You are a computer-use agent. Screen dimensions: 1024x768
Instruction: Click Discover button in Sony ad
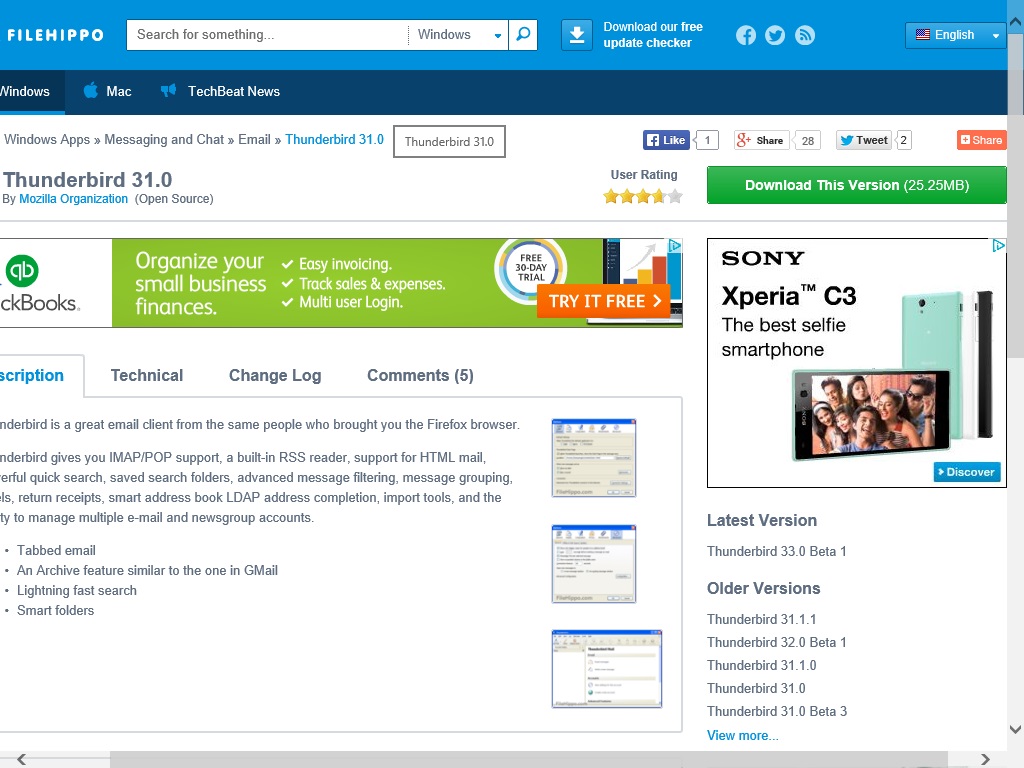click(x=967, y=472)
